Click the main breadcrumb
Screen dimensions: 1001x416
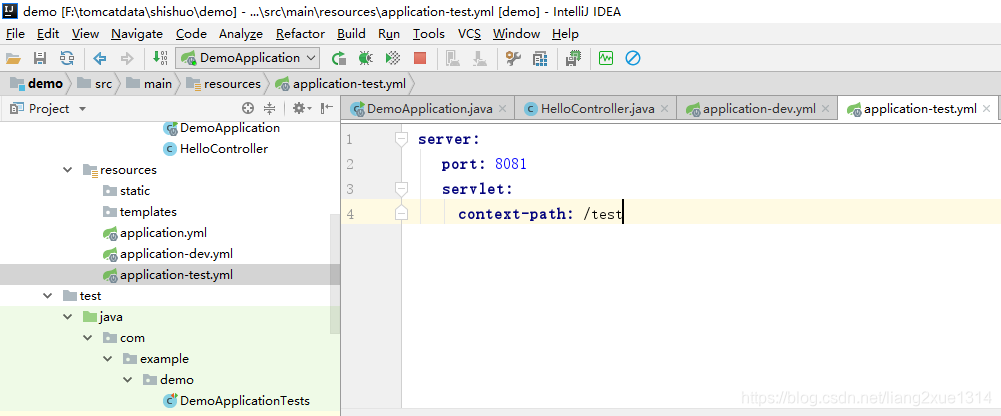(x=149, y=84)
